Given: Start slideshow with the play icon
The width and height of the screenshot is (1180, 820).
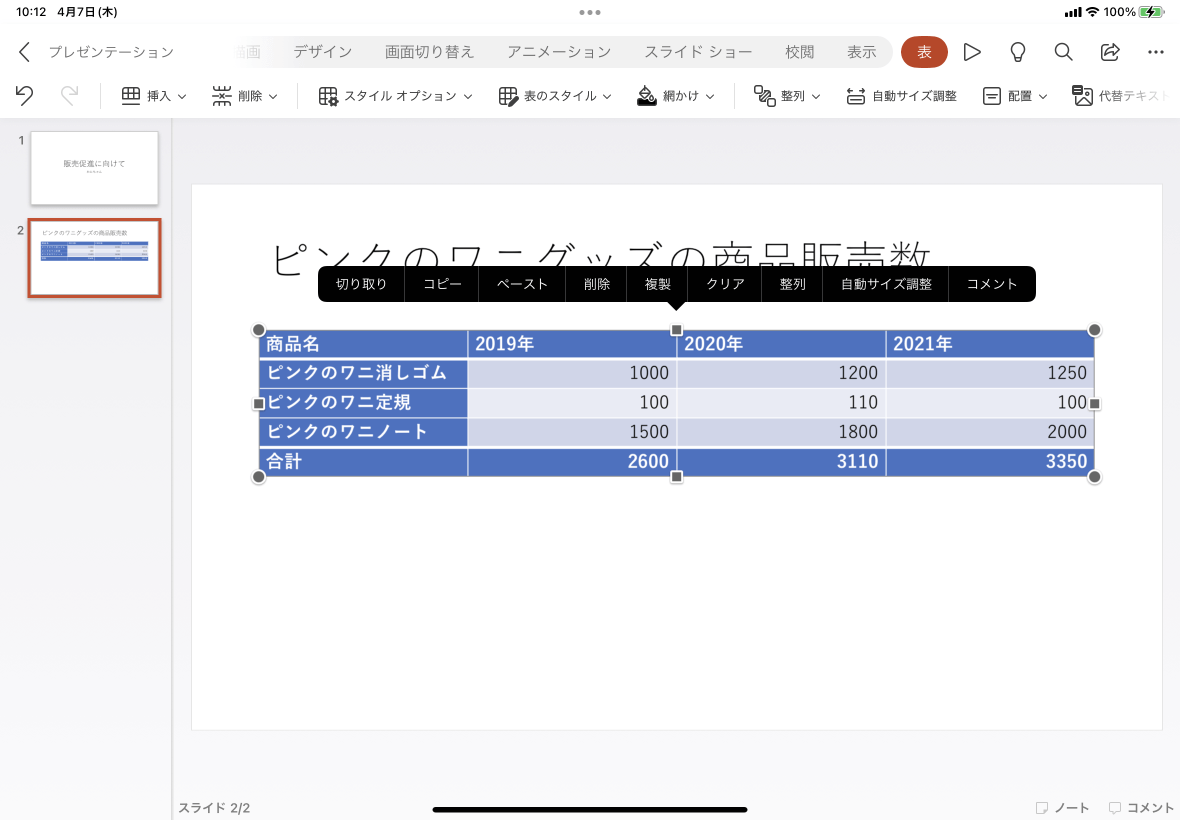Looking at the screenshot, I should click(972, 52).
